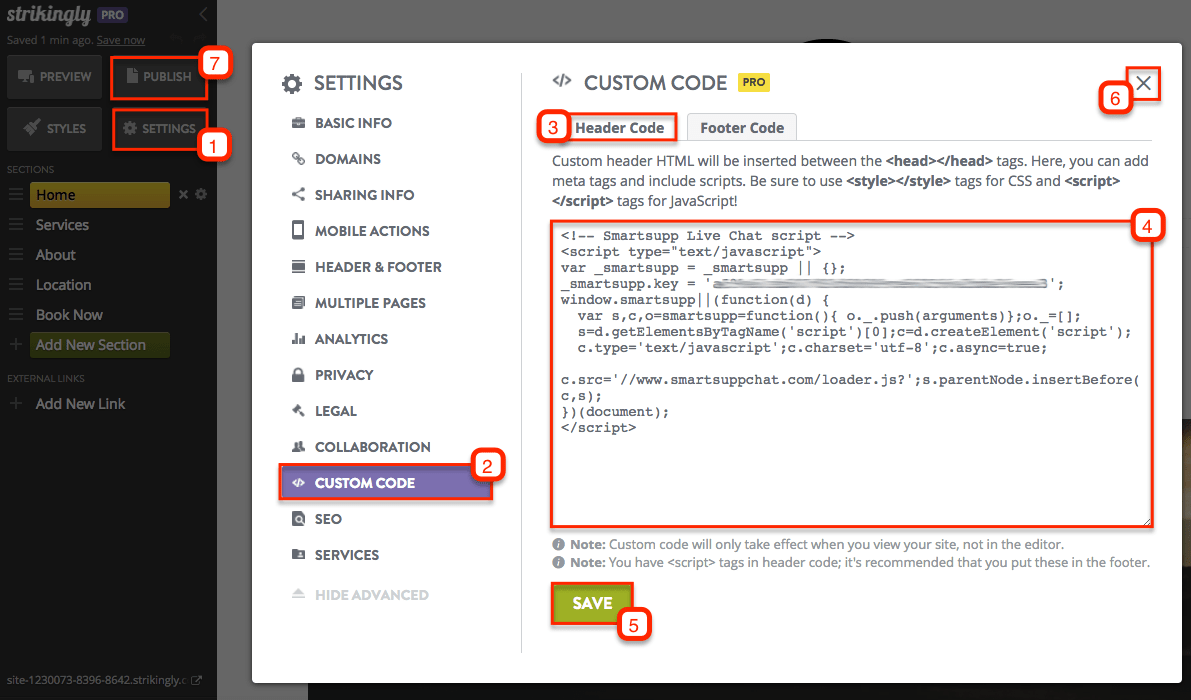Click Hide Advanced to collapse settings
The width and height of the screenshot is (1191, 700).
click(361, 594)
